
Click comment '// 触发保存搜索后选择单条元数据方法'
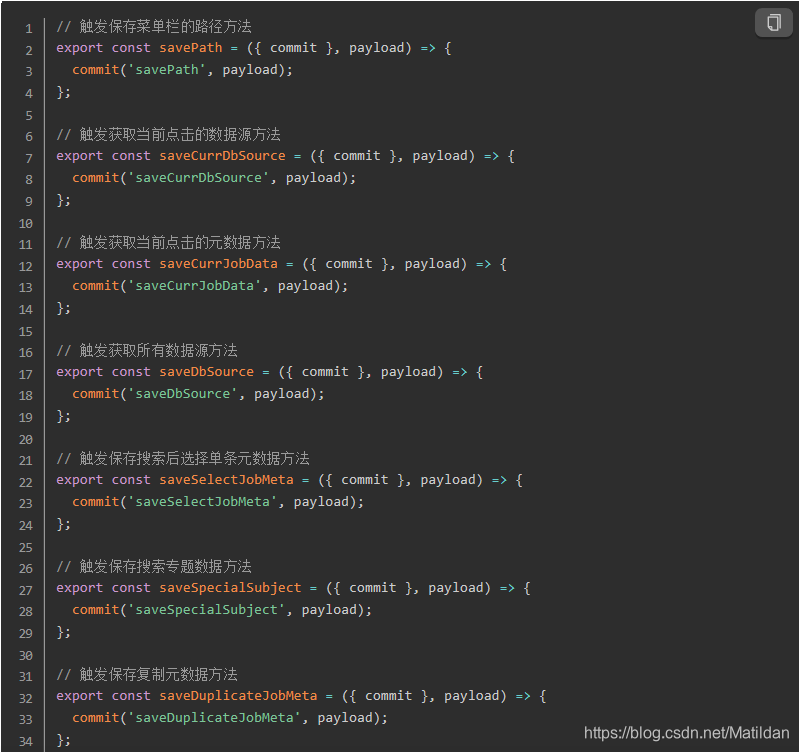tap(182, 459)
